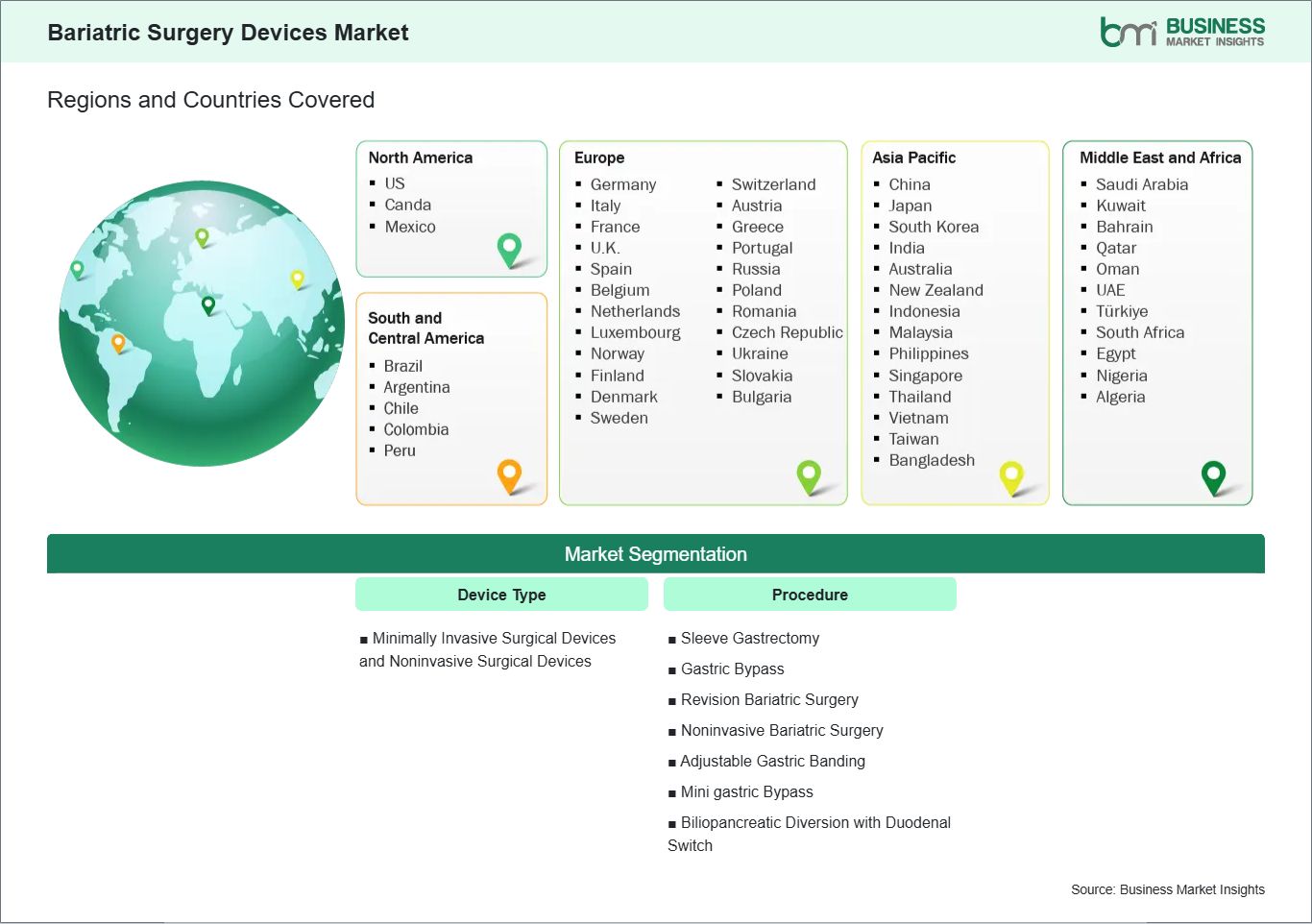This screenshot has height=924, width=1312.
Task: Click the orange map pin on the globe
Action: pyautogui.click(x=118, y=342)
